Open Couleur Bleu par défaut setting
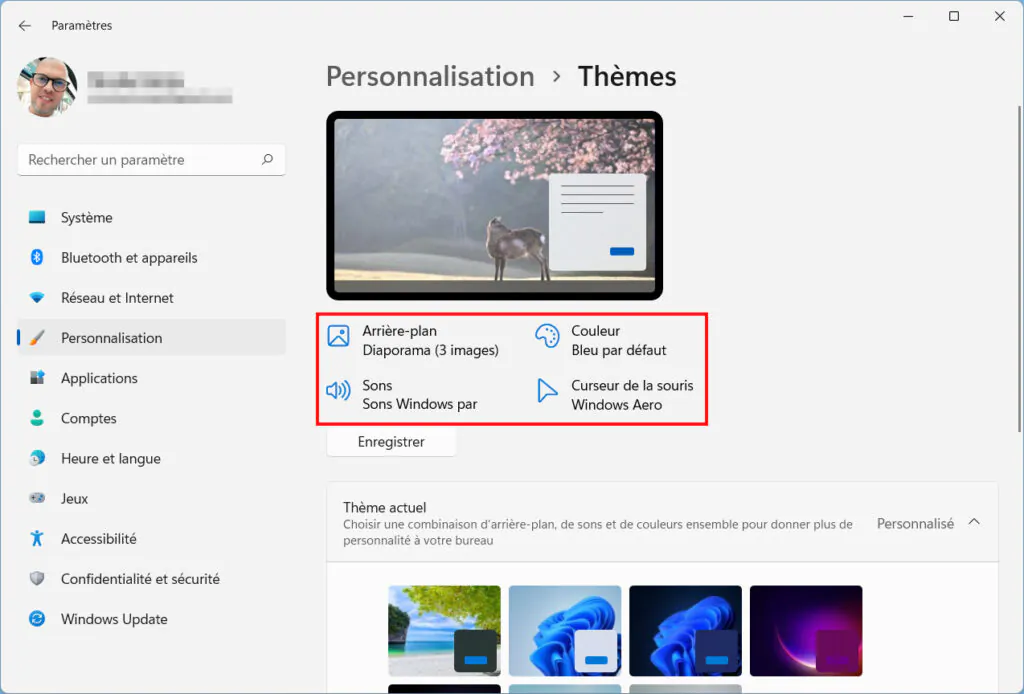Viewport: 1024px width, 694px height. click(601, 340)
